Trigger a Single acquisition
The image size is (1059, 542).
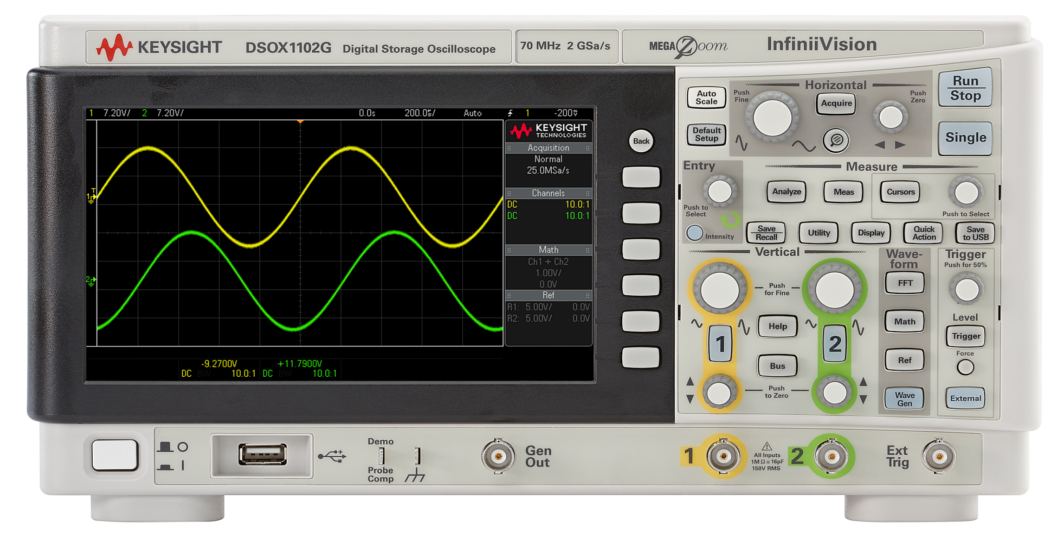pyautogui.click(x=965, y=138)
